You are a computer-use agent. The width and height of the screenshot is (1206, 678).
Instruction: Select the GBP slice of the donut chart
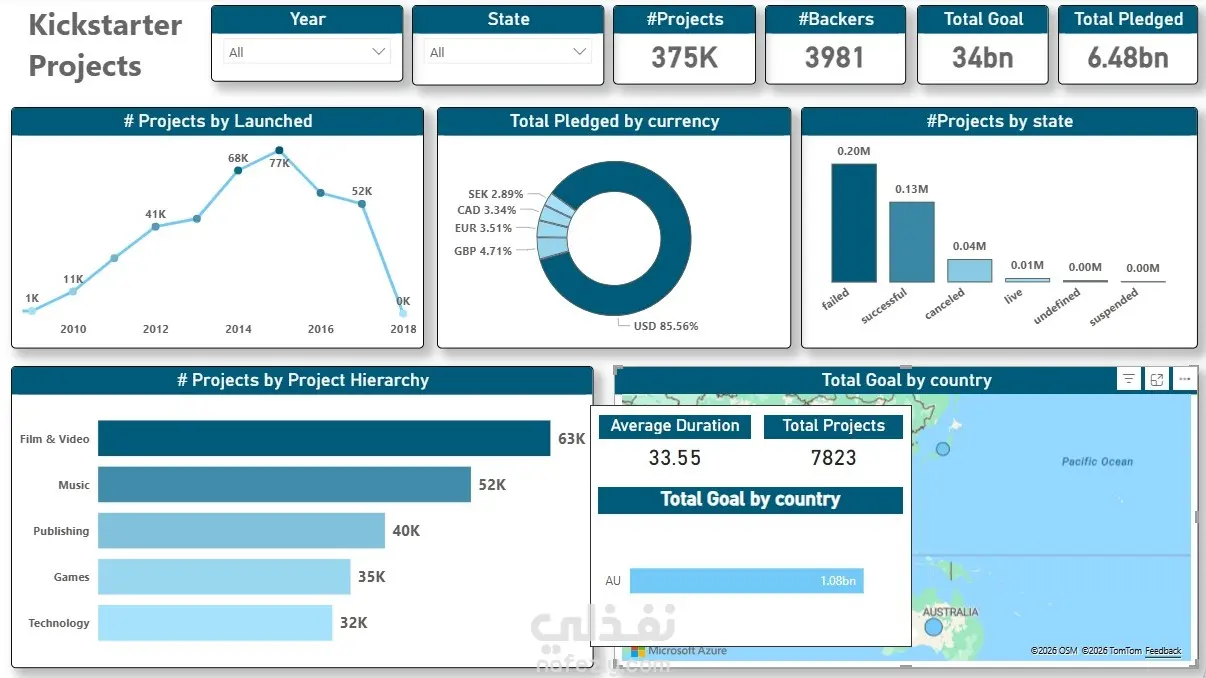tap(552, 247)
